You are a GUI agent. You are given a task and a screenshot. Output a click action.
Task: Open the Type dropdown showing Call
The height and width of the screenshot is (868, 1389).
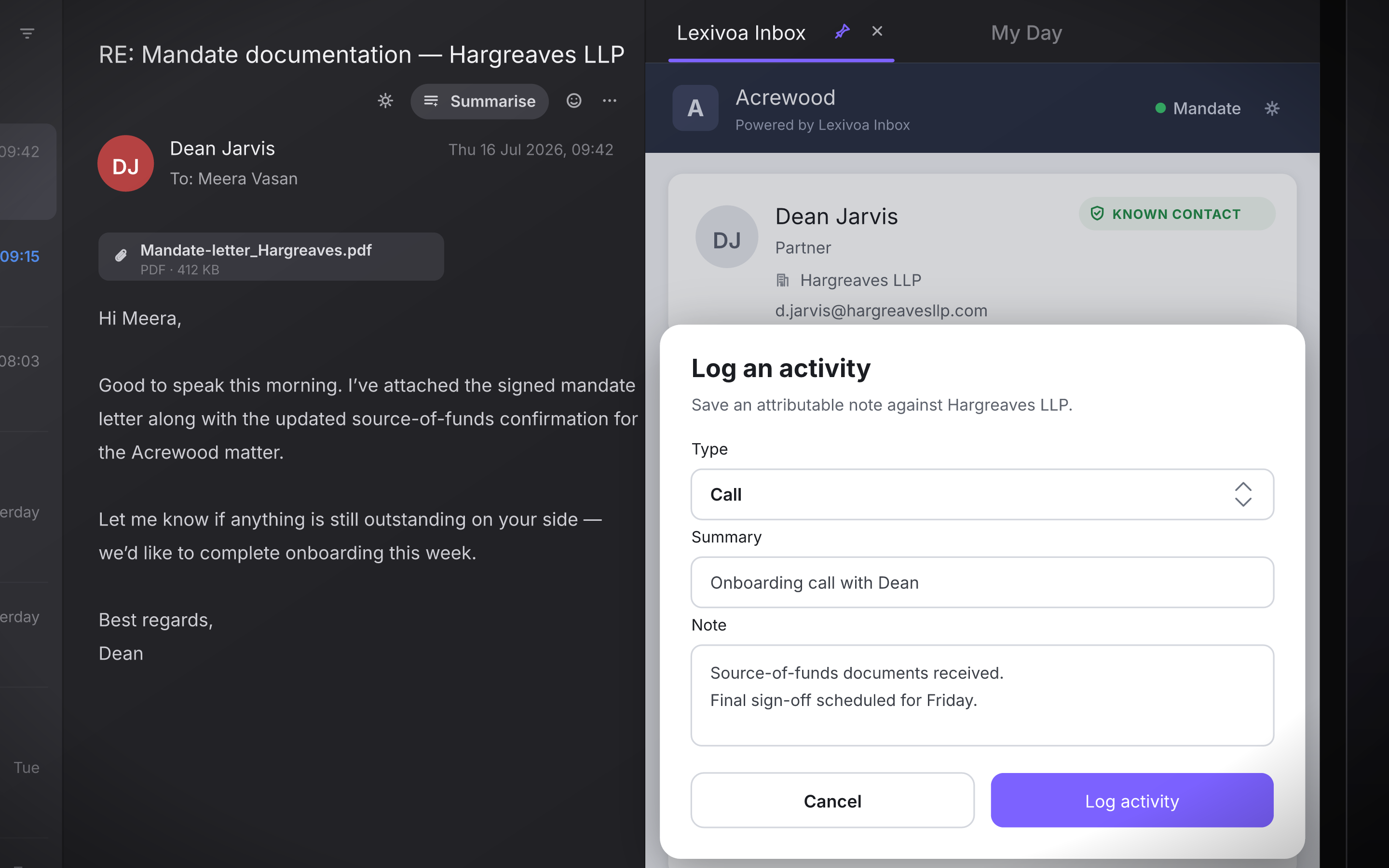click(982, 494)
